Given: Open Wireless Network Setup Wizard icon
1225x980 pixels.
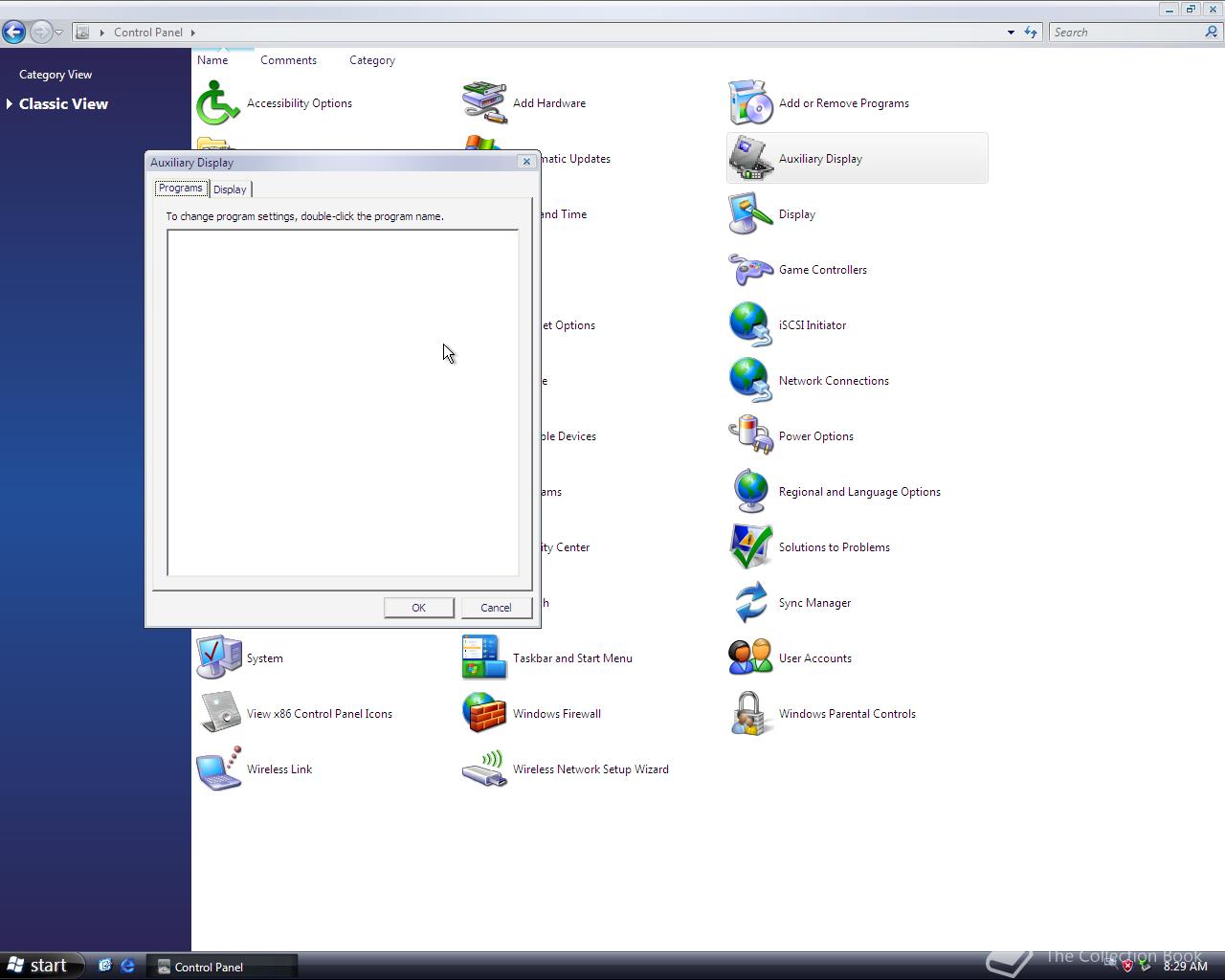Looking at the screenshot, I should coord(484,769).
